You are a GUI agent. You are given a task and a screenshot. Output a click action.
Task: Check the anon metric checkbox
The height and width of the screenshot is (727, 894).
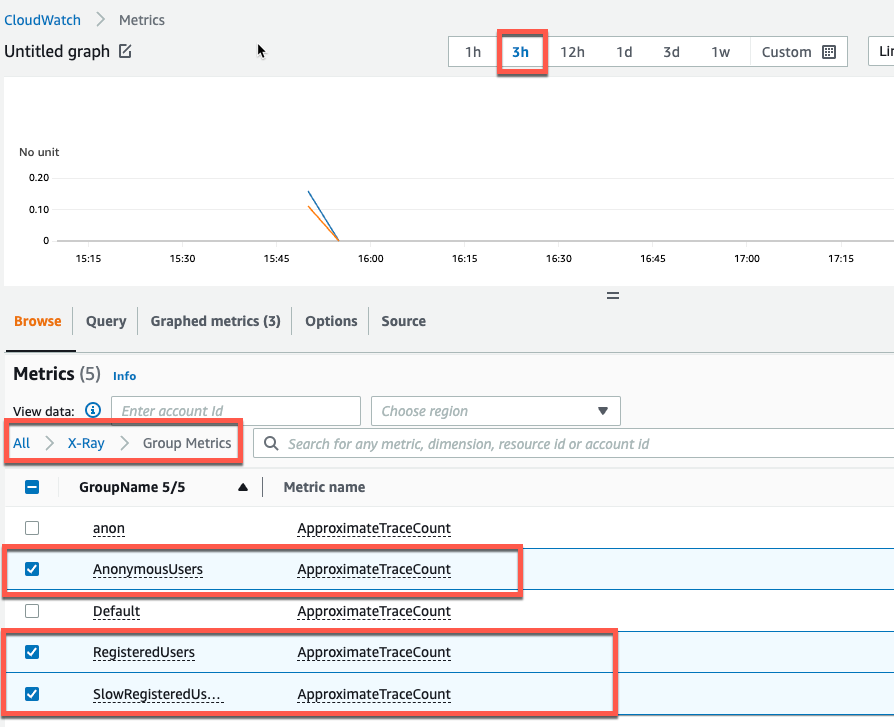(32, 528)
